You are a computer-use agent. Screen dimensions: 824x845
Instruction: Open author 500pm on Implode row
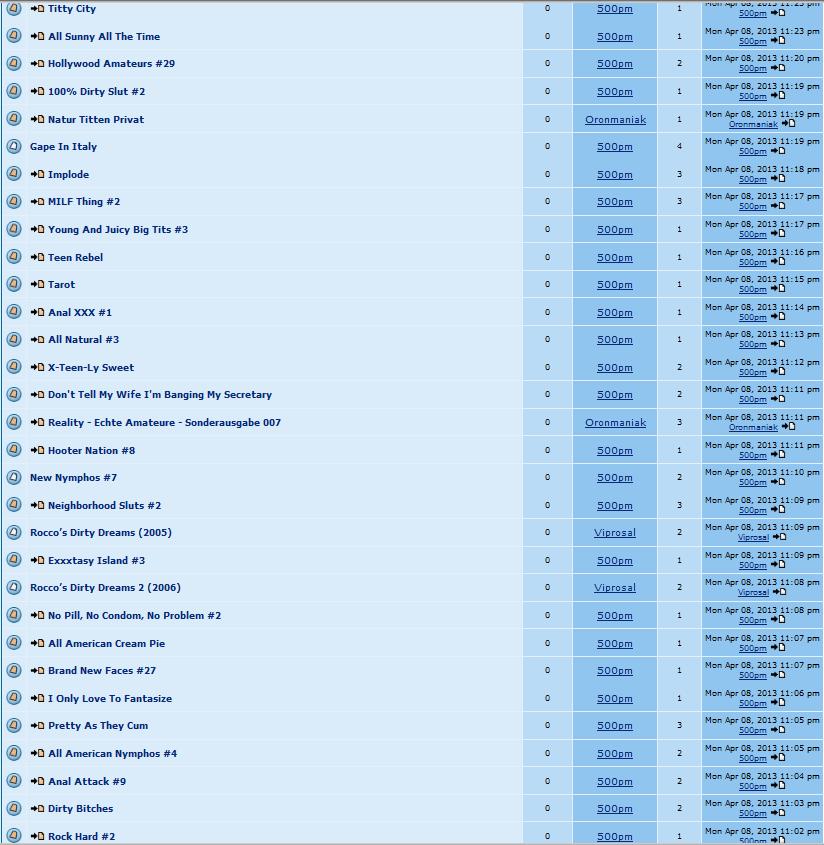615,175
